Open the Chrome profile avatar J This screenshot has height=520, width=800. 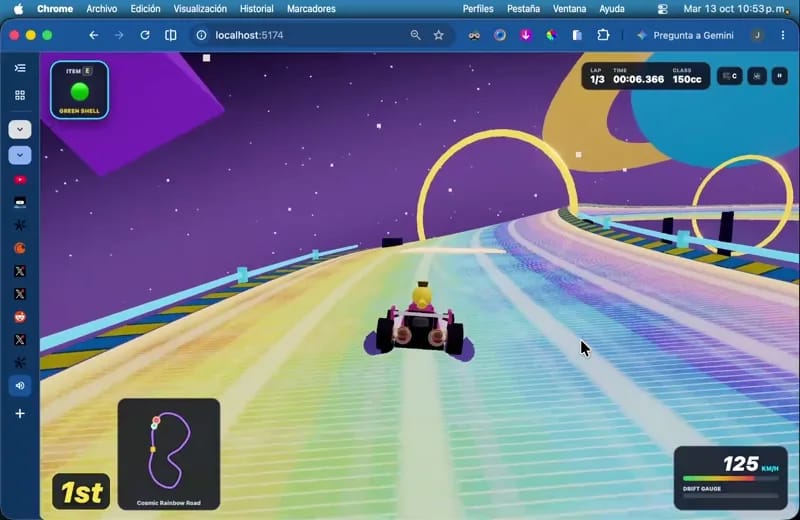[757, 35]
